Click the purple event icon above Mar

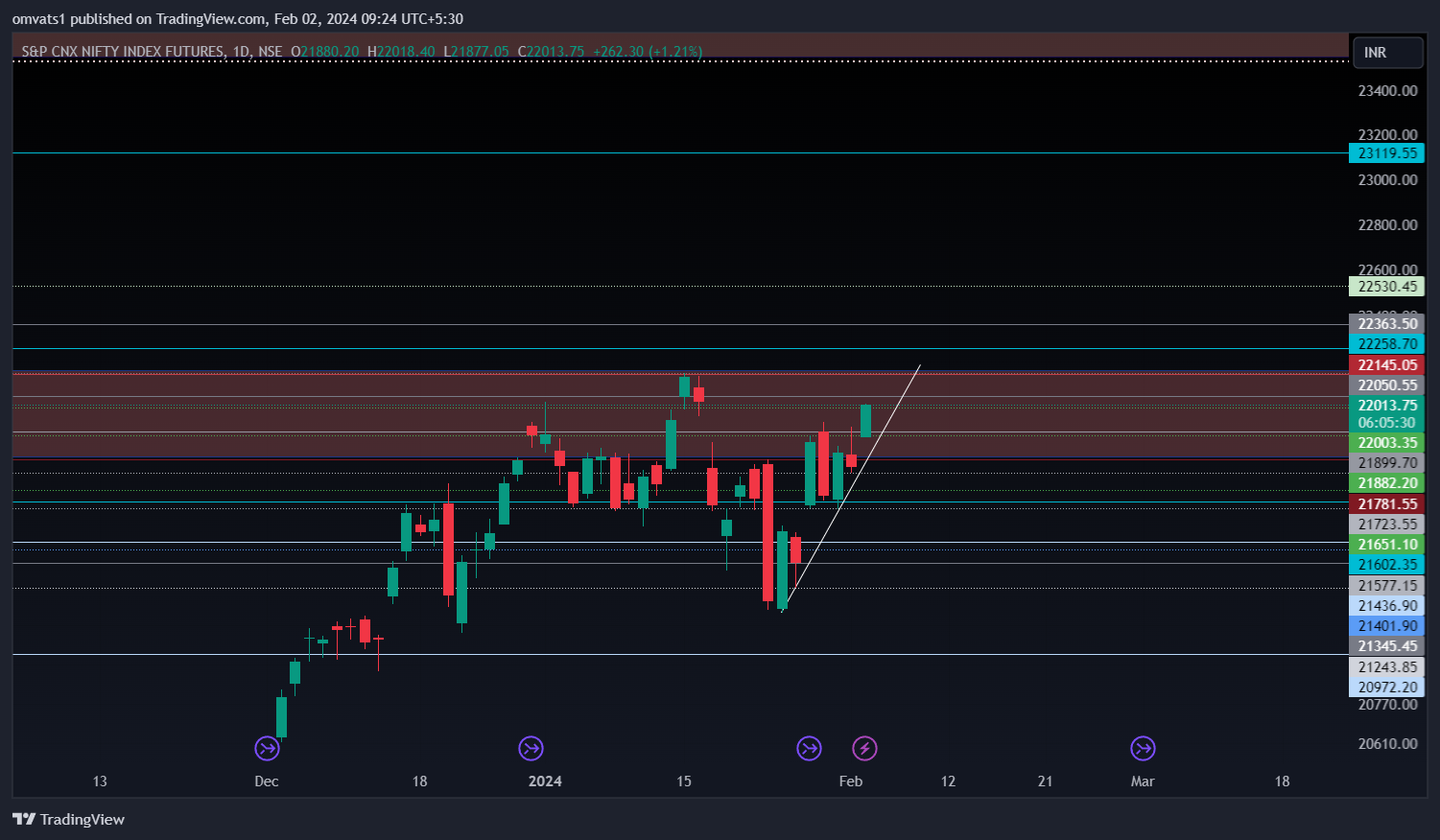[x=1143, y=748]
